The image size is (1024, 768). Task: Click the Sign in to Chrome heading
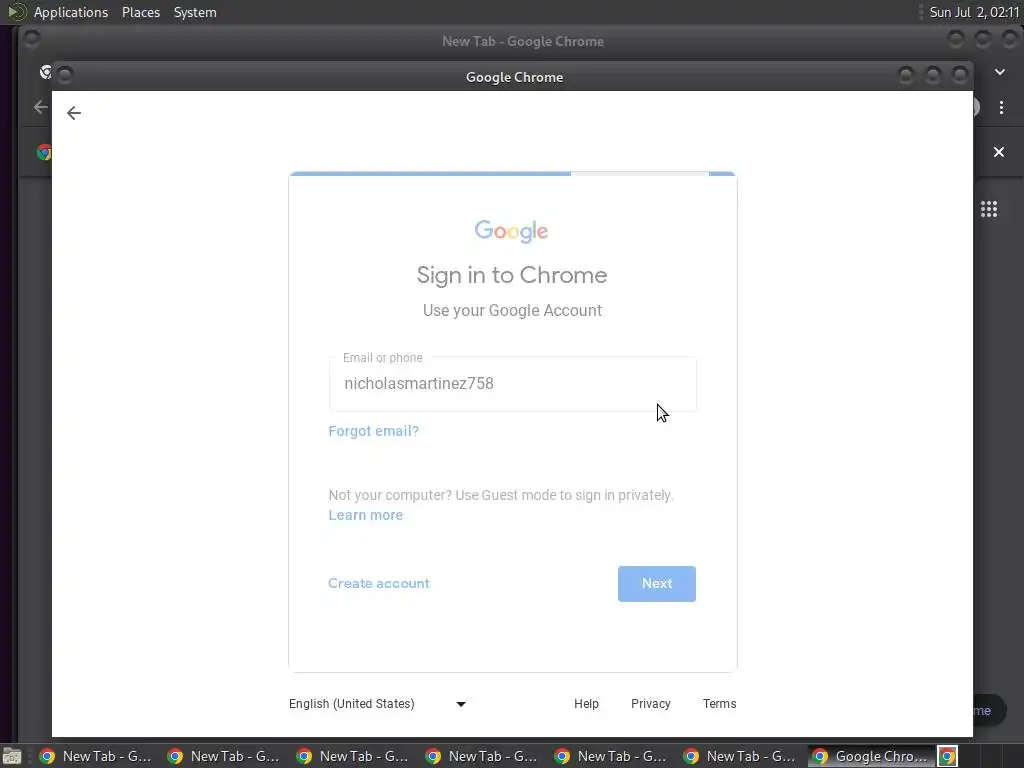[x=512, y=275]
